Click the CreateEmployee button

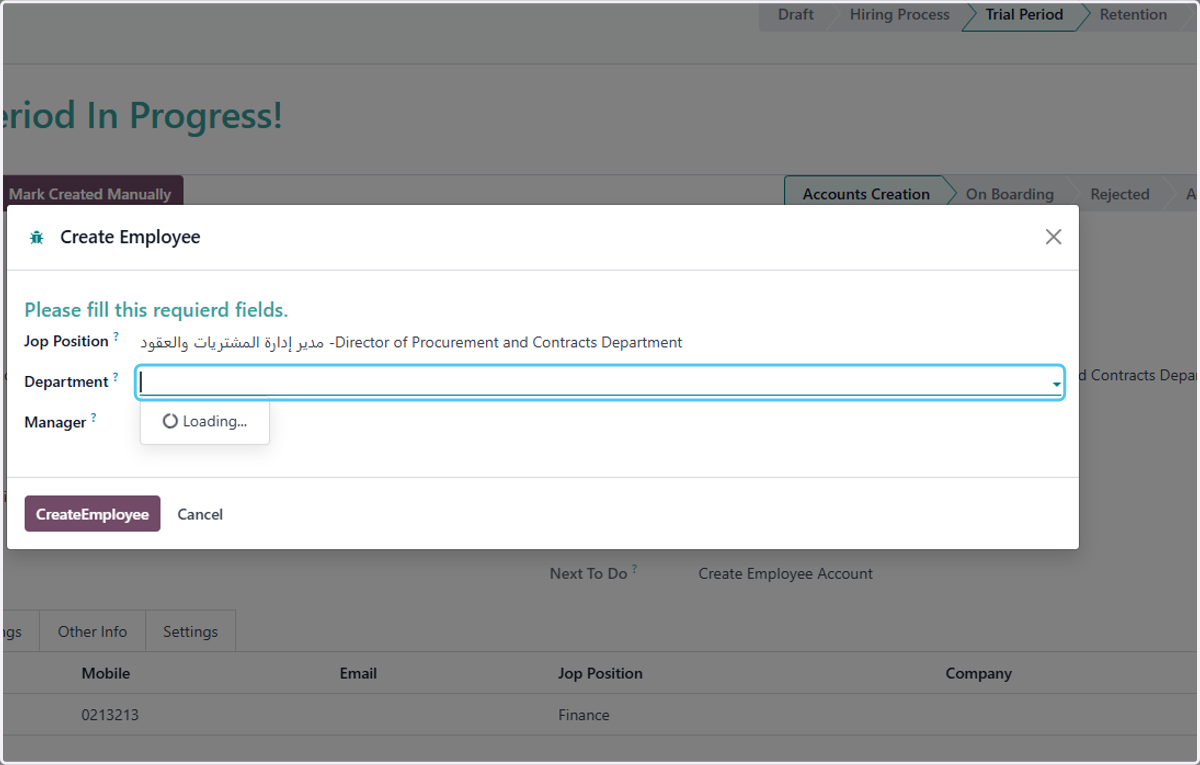[92, 514]
